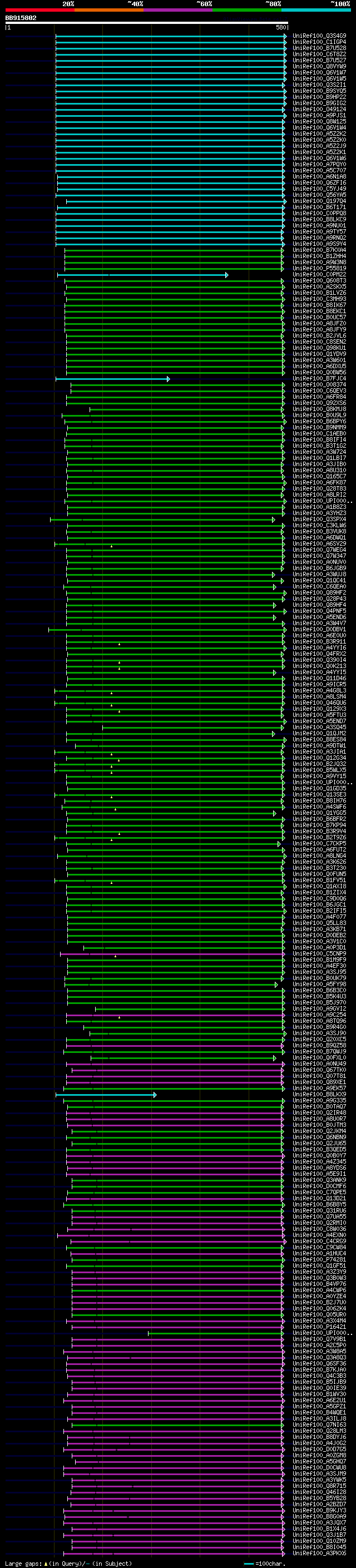
Task: Select the UniRef100_P55819 label
Action: coord(319,269)
